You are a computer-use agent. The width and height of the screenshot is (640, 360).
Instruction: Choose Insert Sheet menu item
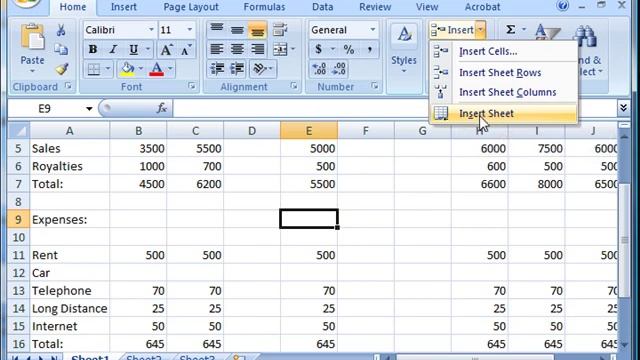tap(504, 113)
